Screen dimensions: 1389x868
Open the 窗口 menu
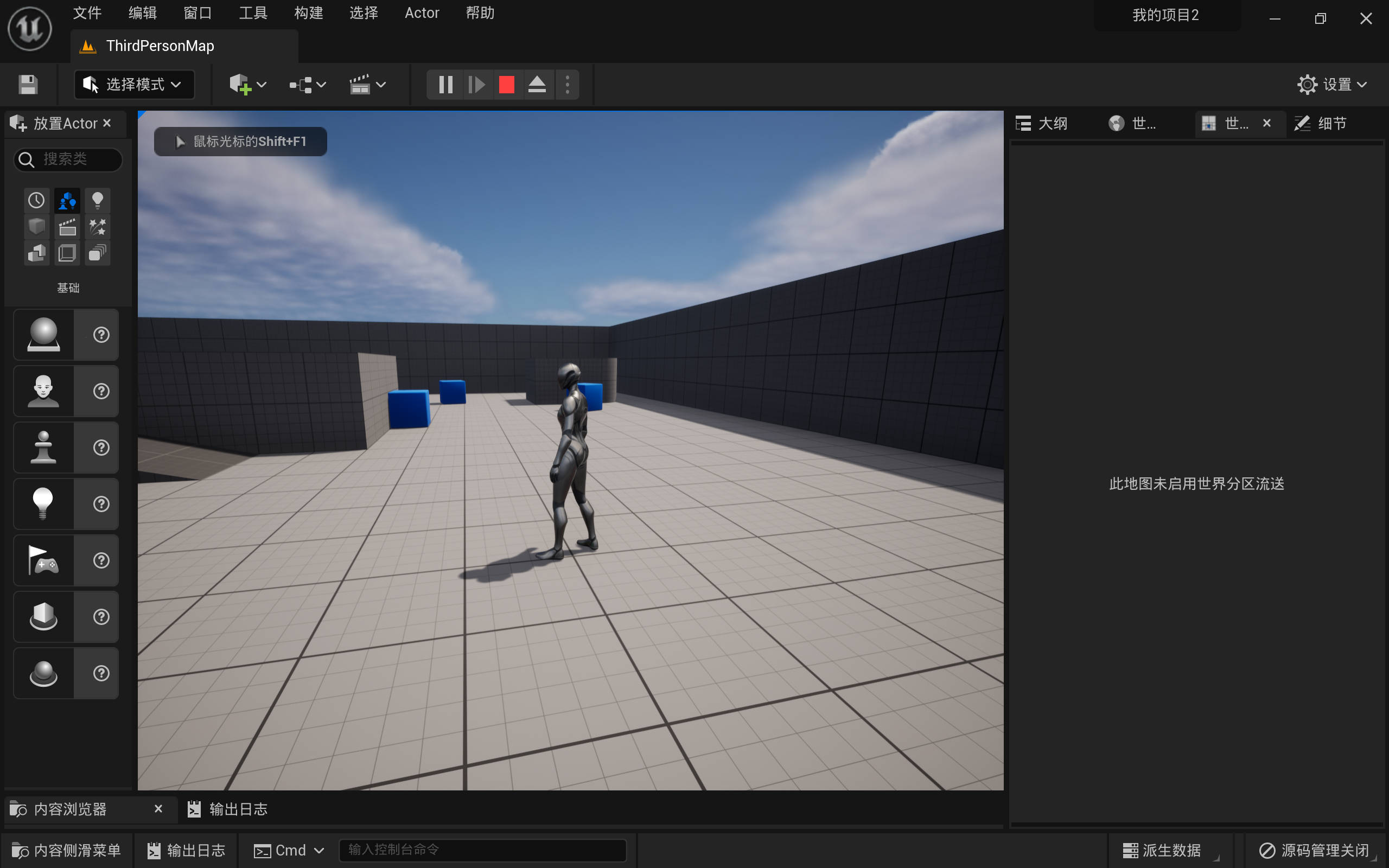tap(197, 12)
